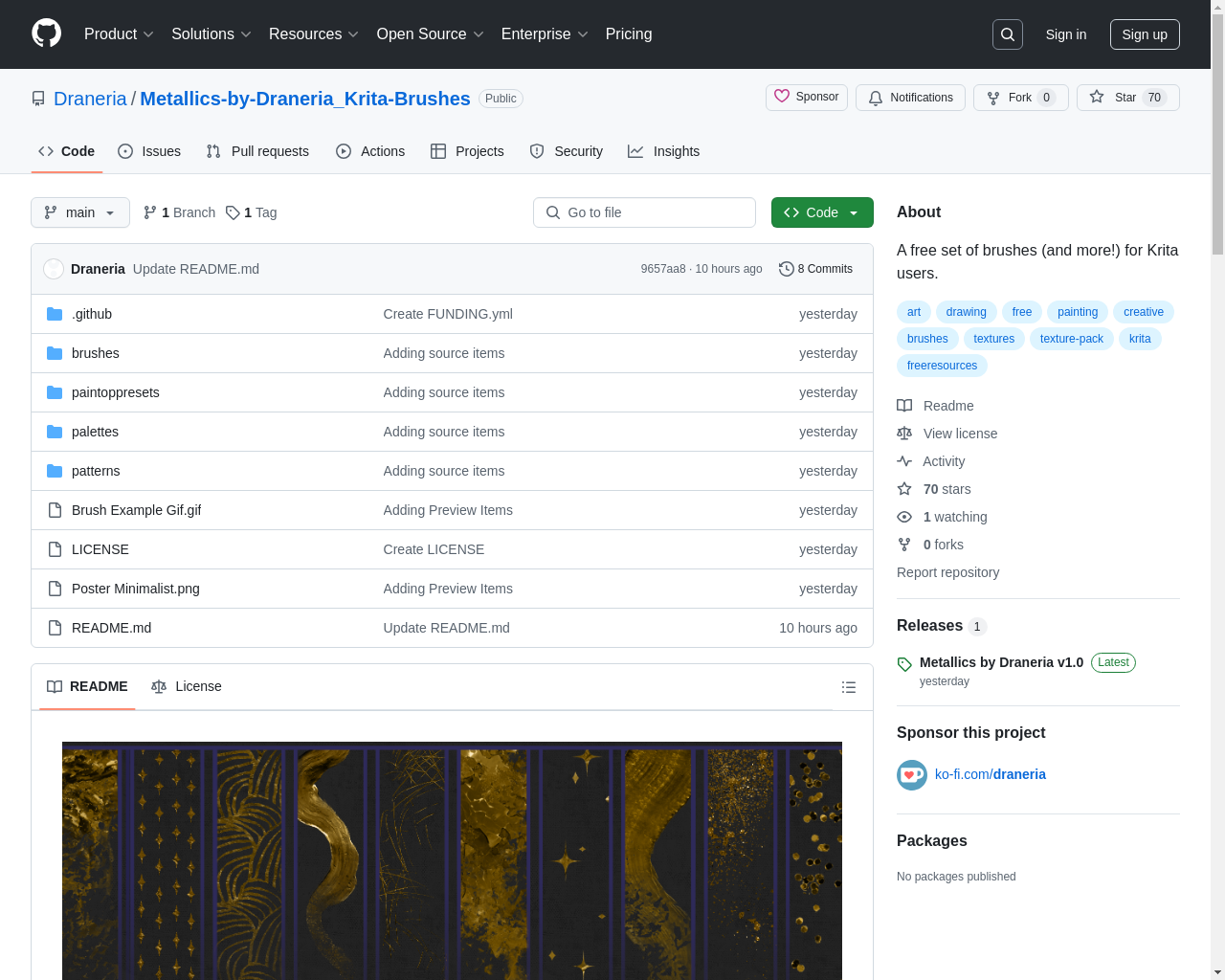Open the Pricing page
The width and height of the screenshot is (1225, 980).
coord(629,34)
